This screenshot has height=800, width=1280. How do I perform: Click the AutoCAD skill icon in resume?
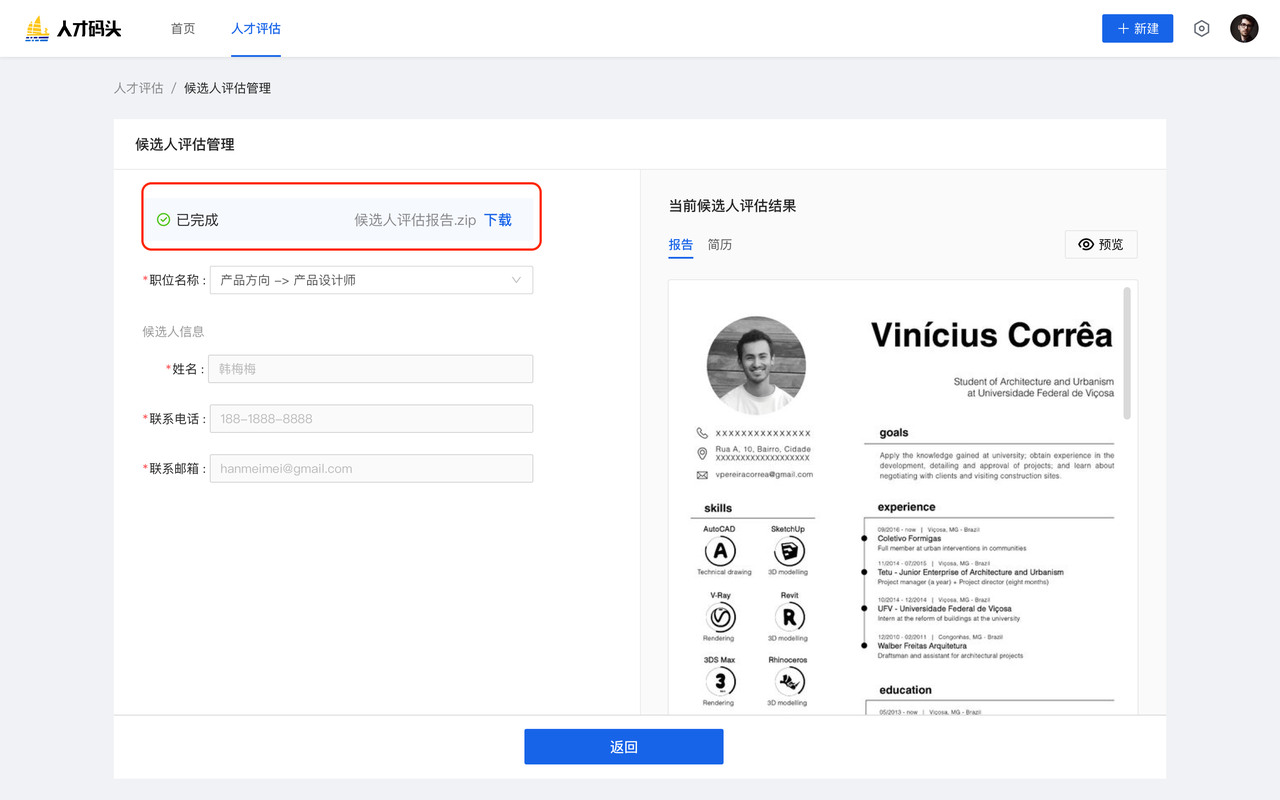719,551
